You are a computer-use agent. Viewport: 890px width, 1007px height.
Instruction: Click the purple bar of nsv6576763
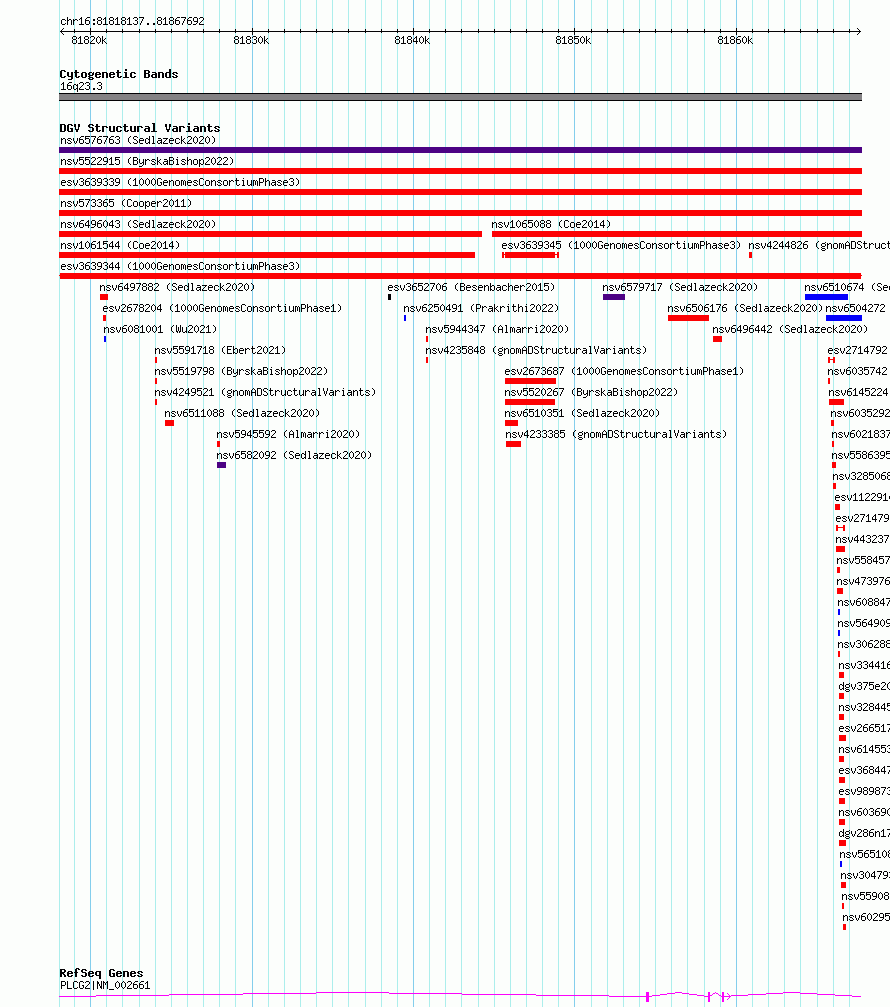pyautogui.click(x=460, y=150)
